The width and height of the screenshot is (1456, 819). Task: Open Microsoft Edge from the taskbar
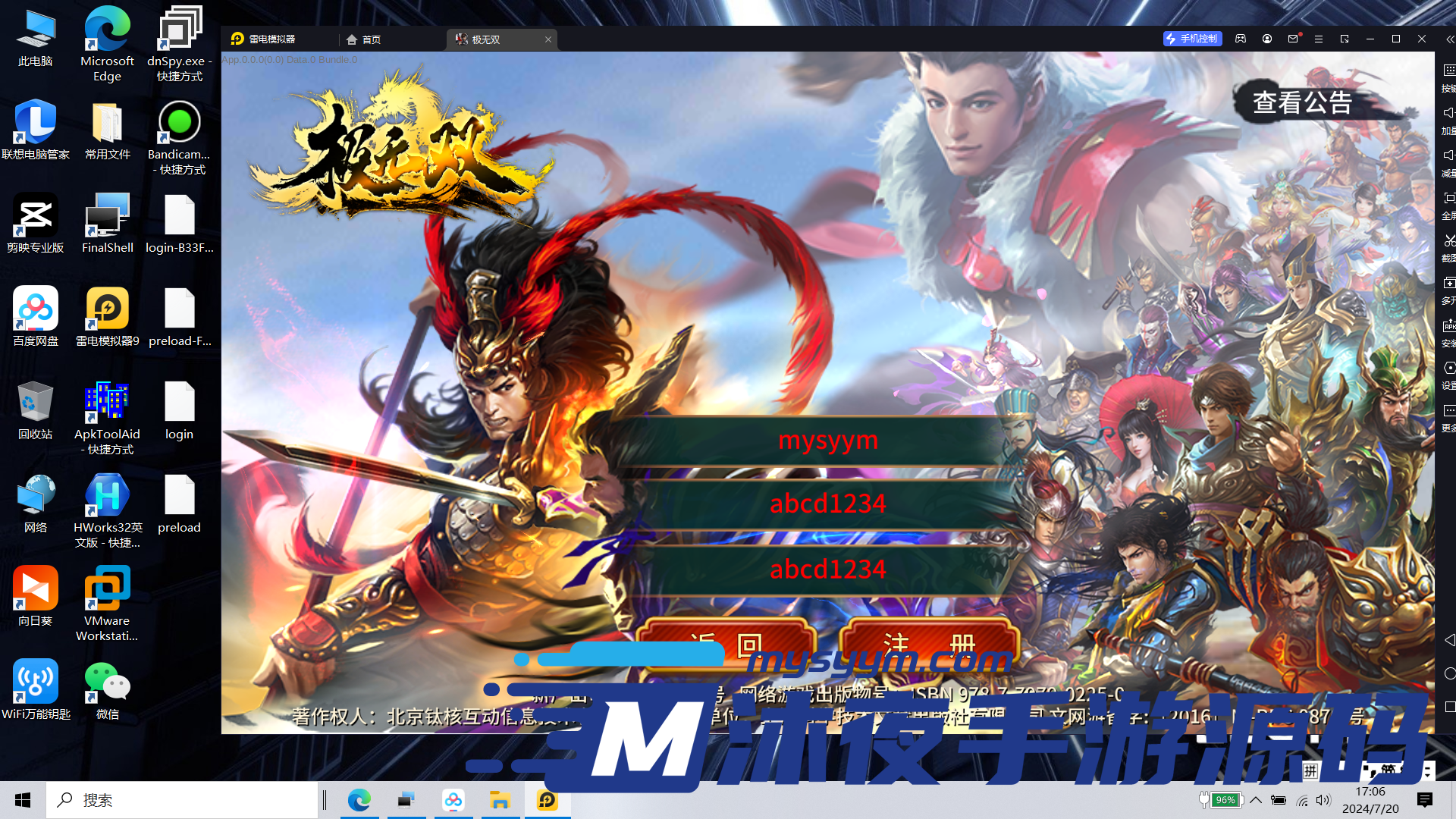pyautogui.click(x=359, y=800)
